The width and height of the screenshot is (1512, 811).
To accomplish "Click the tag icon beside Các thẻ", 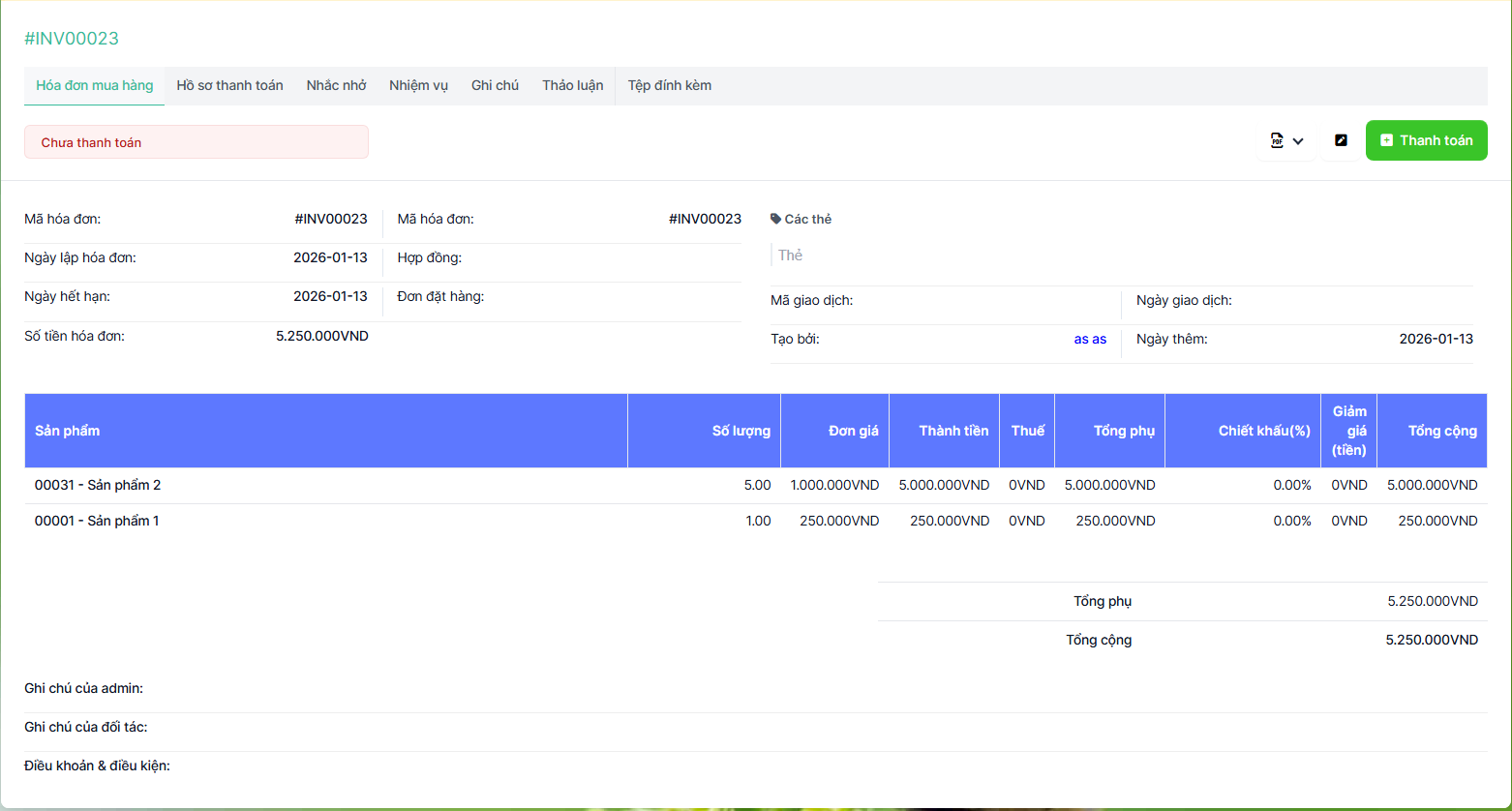I will tap(775, 220).
